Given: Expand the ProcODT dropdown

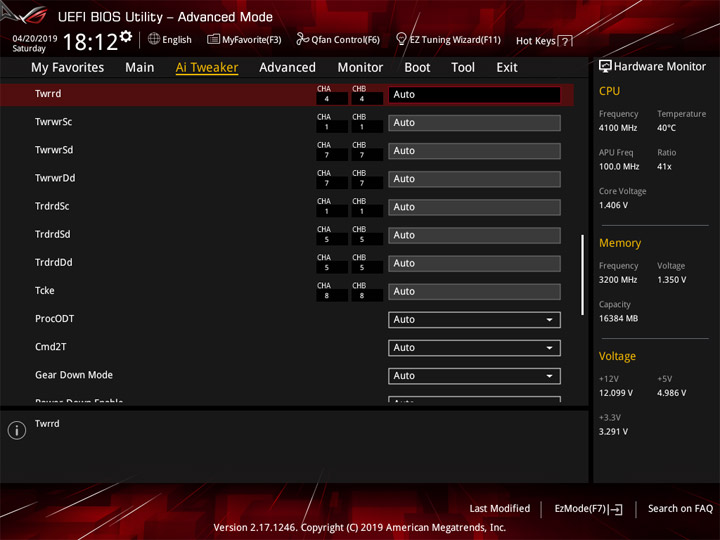Looking at the screenshot, I should click(474, 320).
